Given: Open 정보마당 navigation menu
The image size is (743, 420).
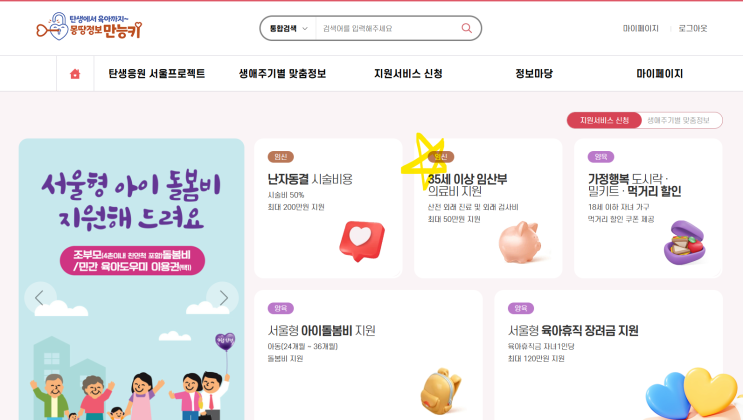Looking at the screenshot, I should pos(534,74).
